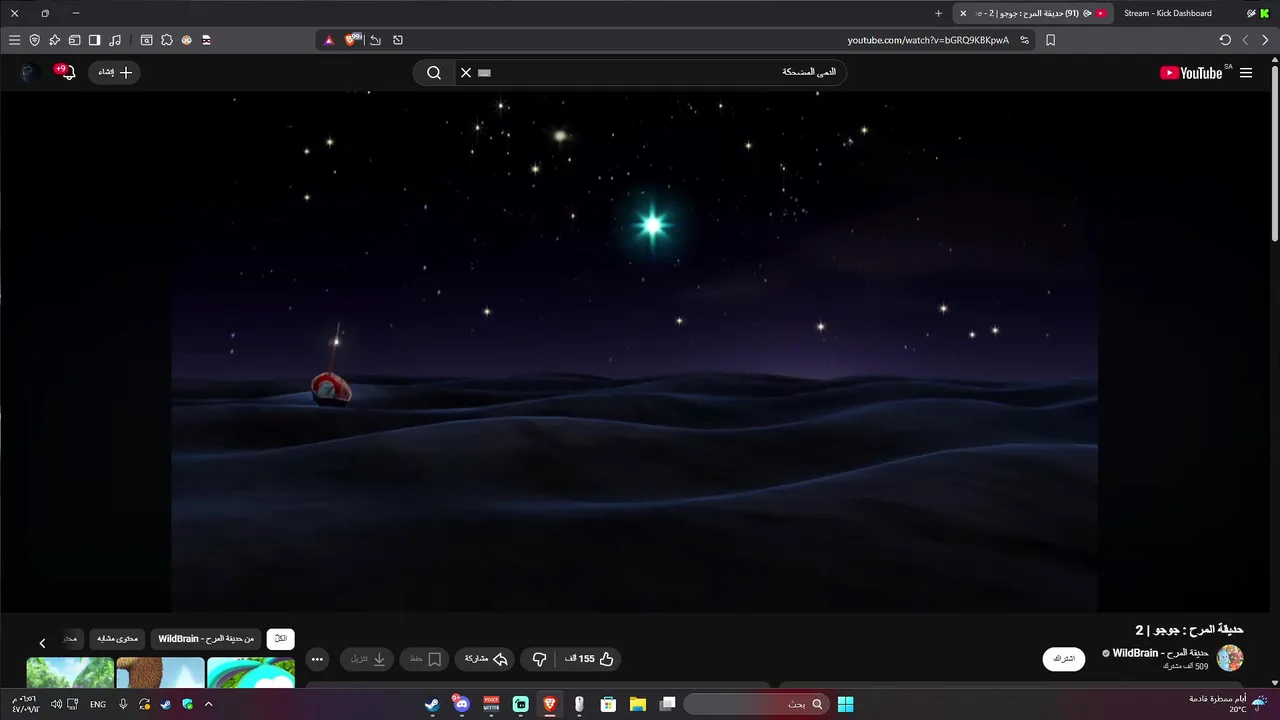Screen dimensions: 1280x720
Task: Open File Explorer folder in taskbar
Action: pos(637,704)
